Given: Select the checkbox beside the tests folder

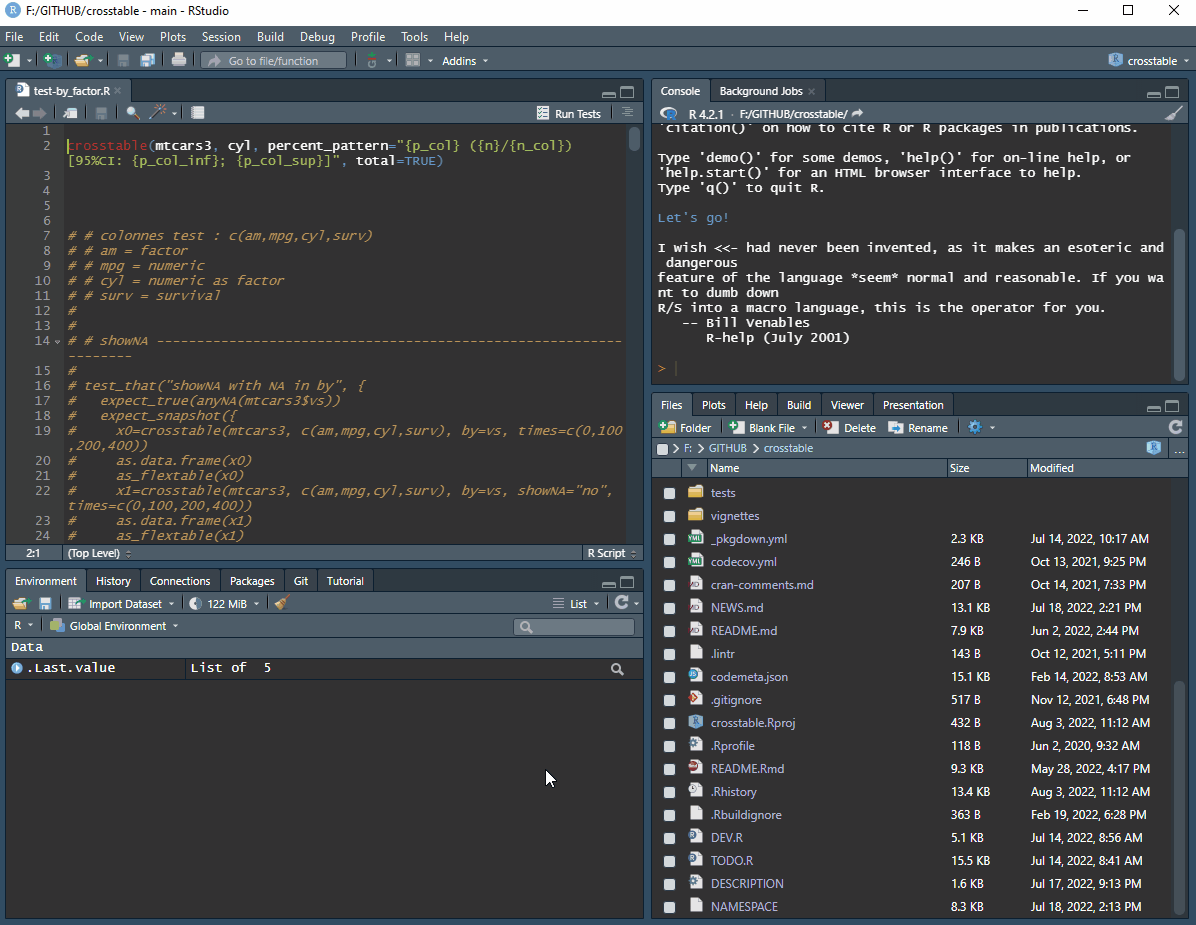Looking at the screenshot, I should pos(669,492).
